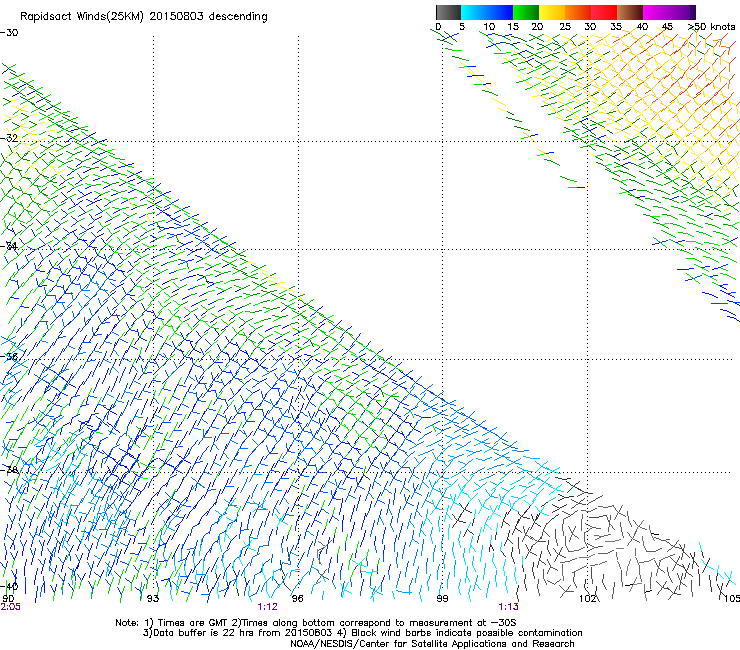Select the '20' legend scale label
Image resolution: width=740 pixels, height=650 pixels.
pos(537,26)
